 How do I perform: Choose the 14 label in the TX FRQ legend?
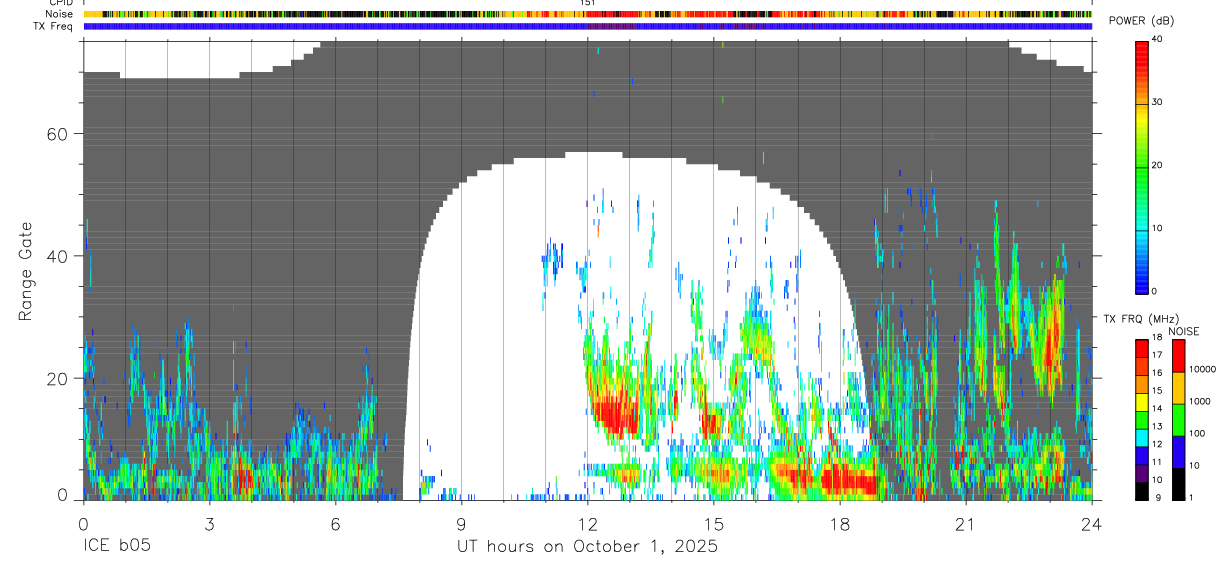pos(1157,408)
